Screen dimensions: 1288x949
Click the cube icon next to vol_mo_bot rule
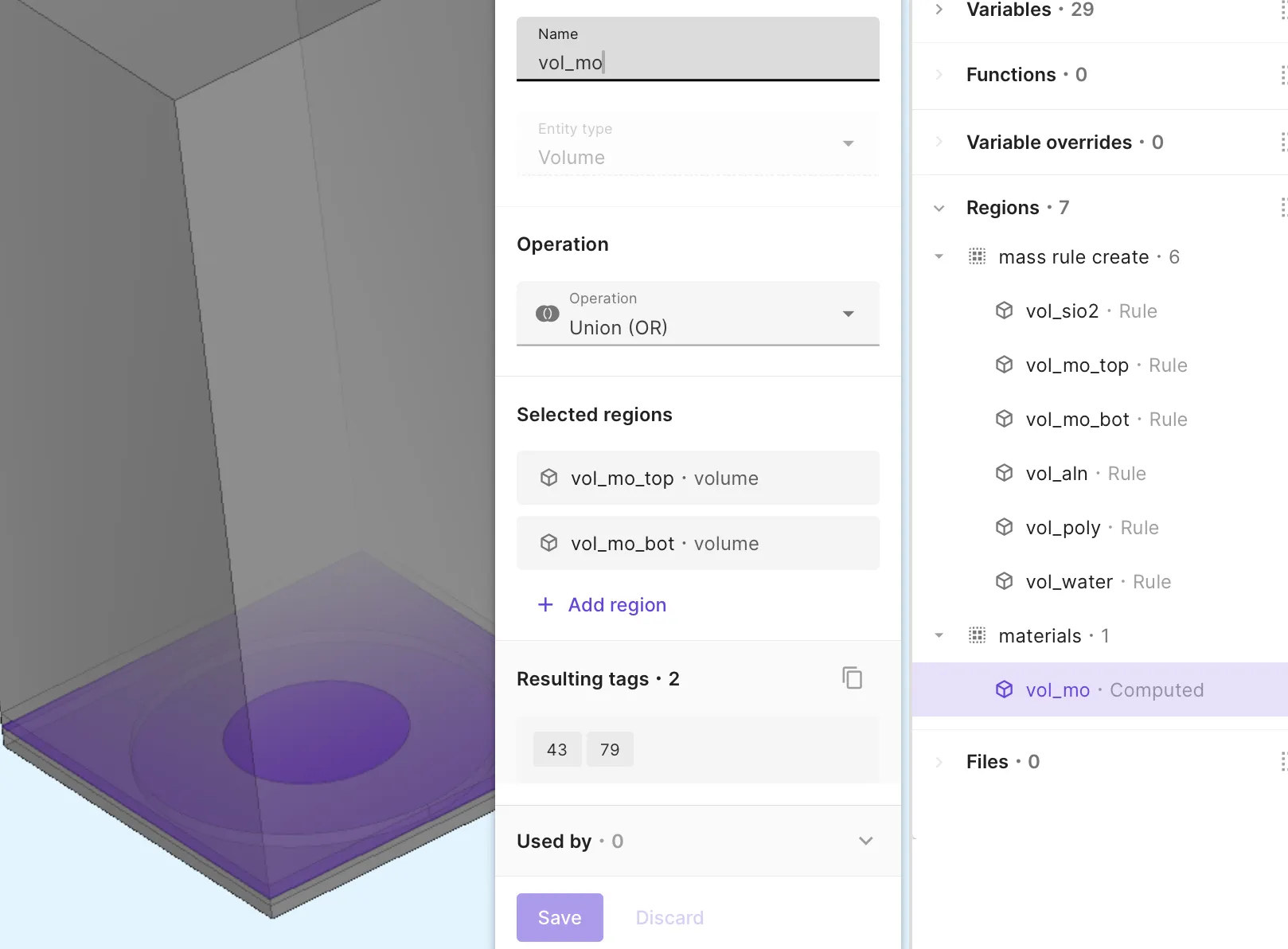click(x=1005, y=419)
